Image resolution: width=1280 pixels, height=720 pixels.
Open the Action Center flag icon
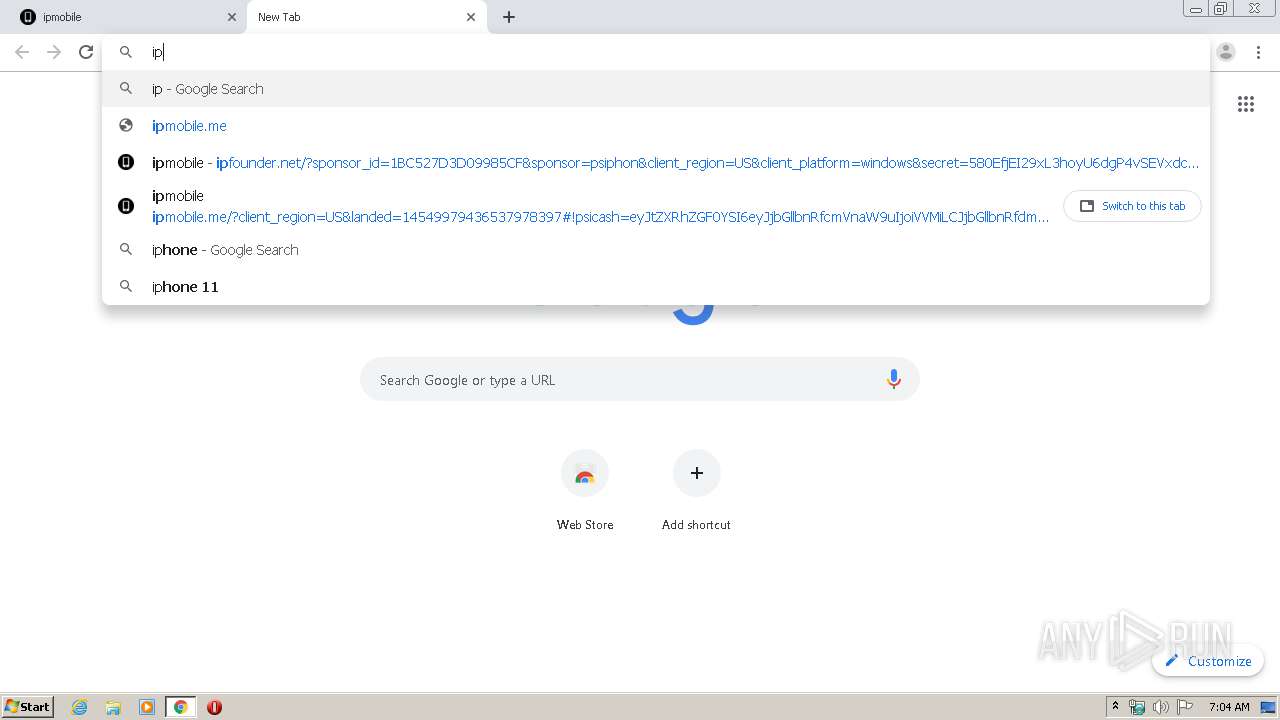click(x=1185, y=707)
